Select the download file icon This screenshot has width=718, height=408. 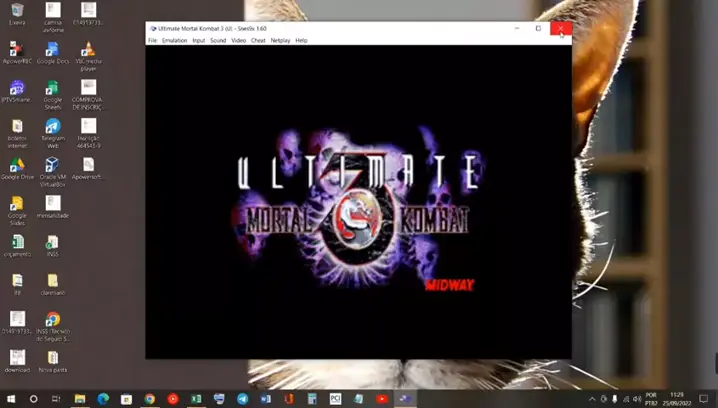click(x=17, y=361)
